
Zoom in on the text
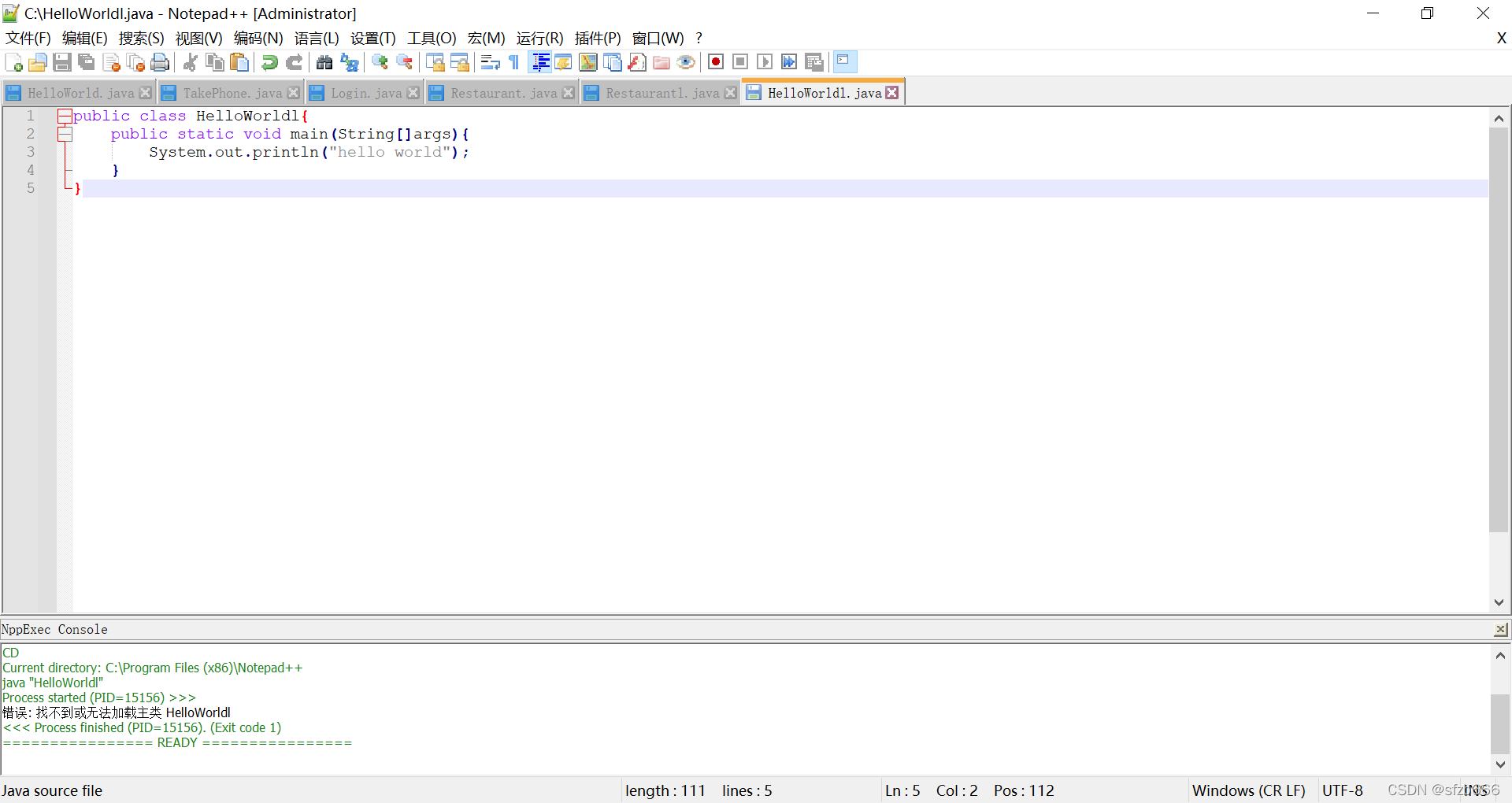380,62
